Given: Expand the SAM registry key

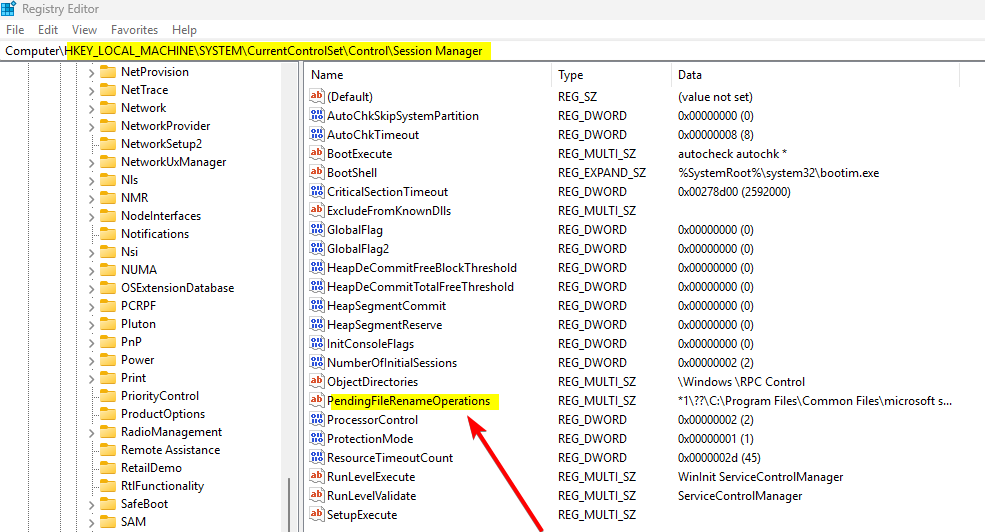Looking at the screenshot, I should point(90,522).
